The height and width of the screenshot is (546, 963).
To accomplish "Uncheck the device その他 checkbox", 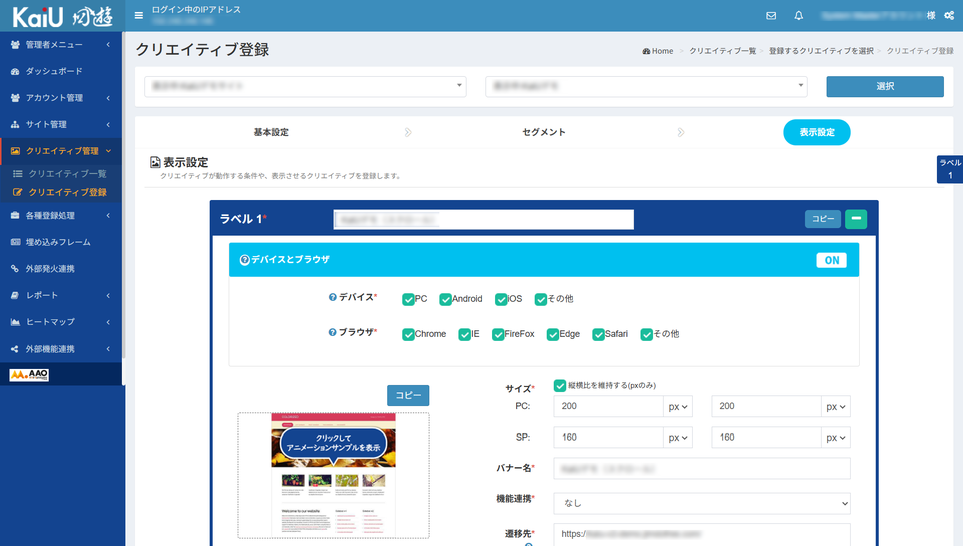I will point(540,299).
